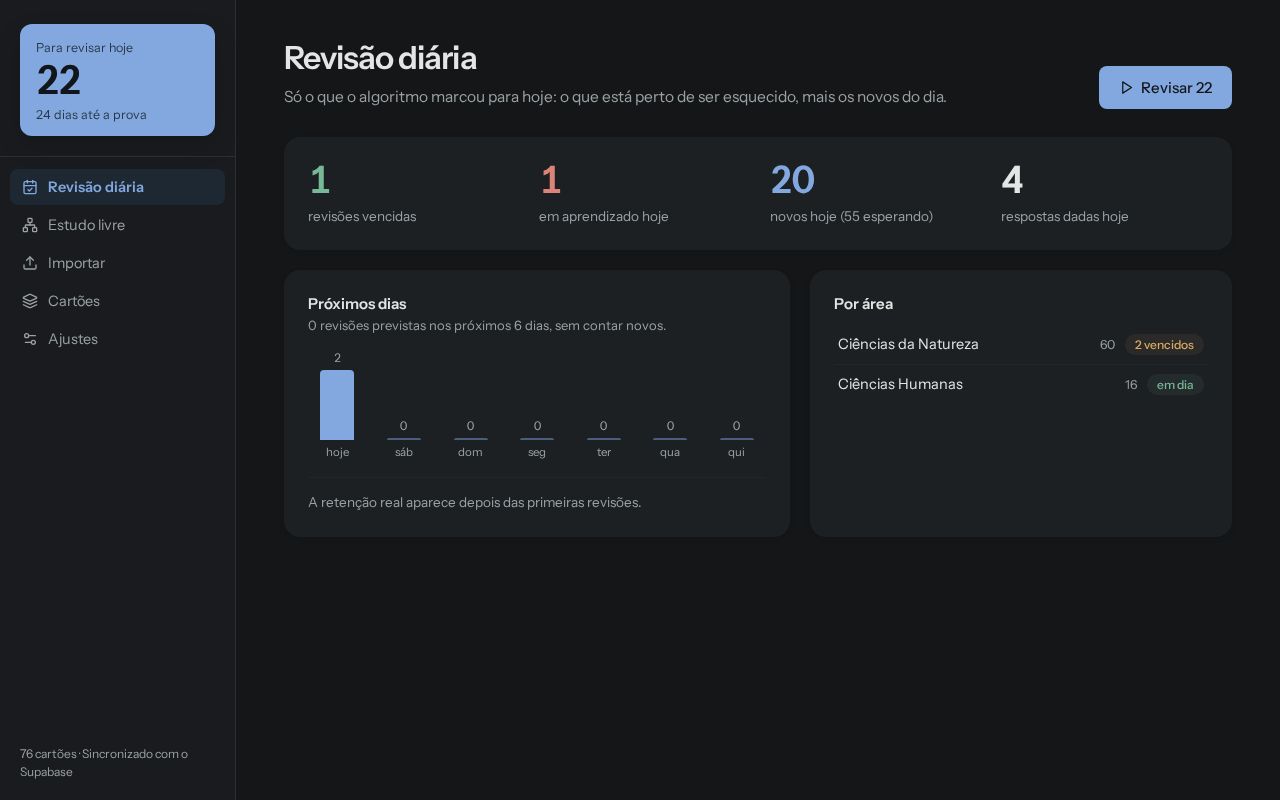This screenshot has width=1280, height=800.
Task: Go to Estudo livre section
Action: click(x=117, y=225)
